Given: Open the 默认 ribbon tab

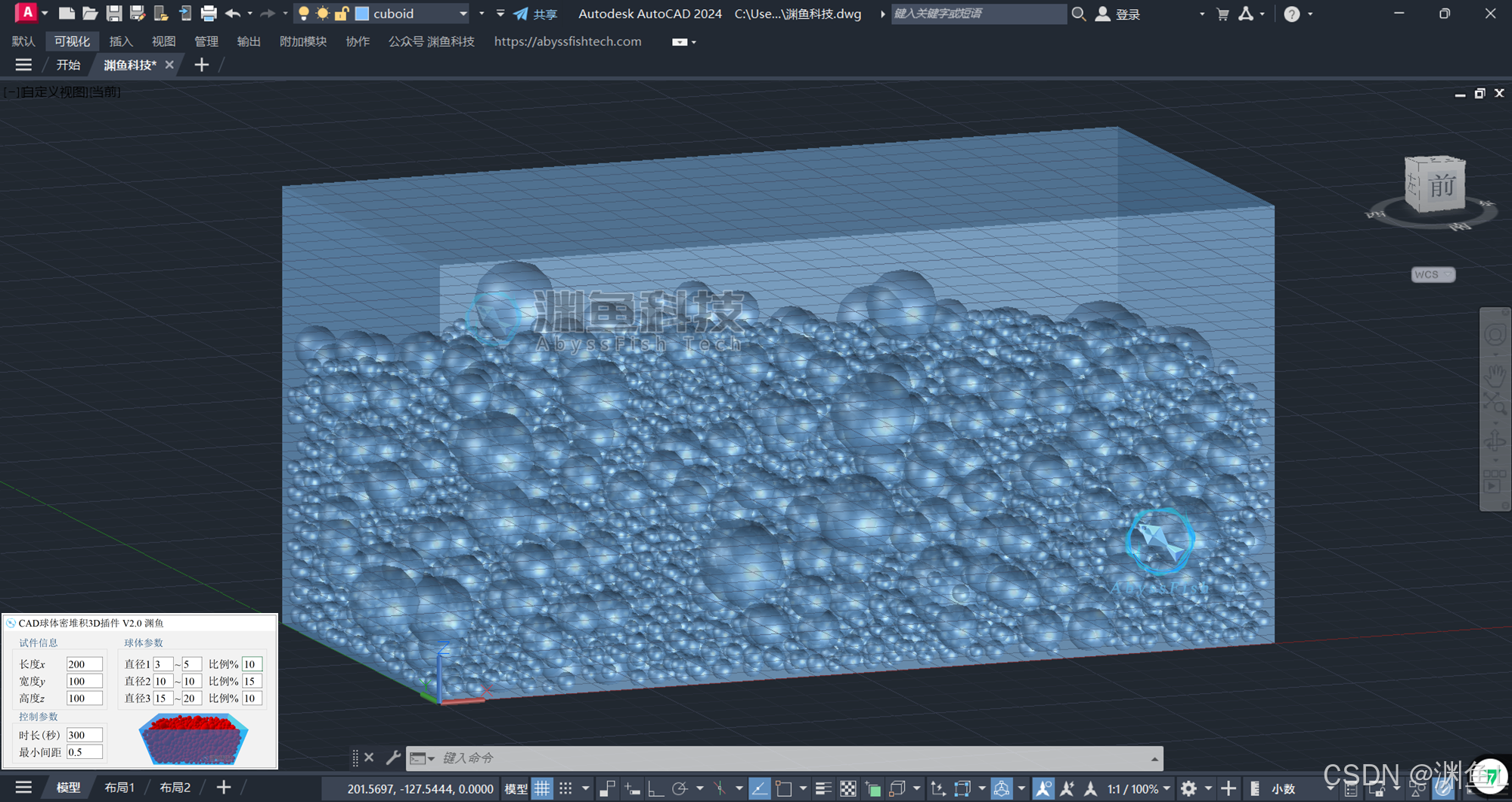Looking at the screenshot, I should [x=23, y=42].
